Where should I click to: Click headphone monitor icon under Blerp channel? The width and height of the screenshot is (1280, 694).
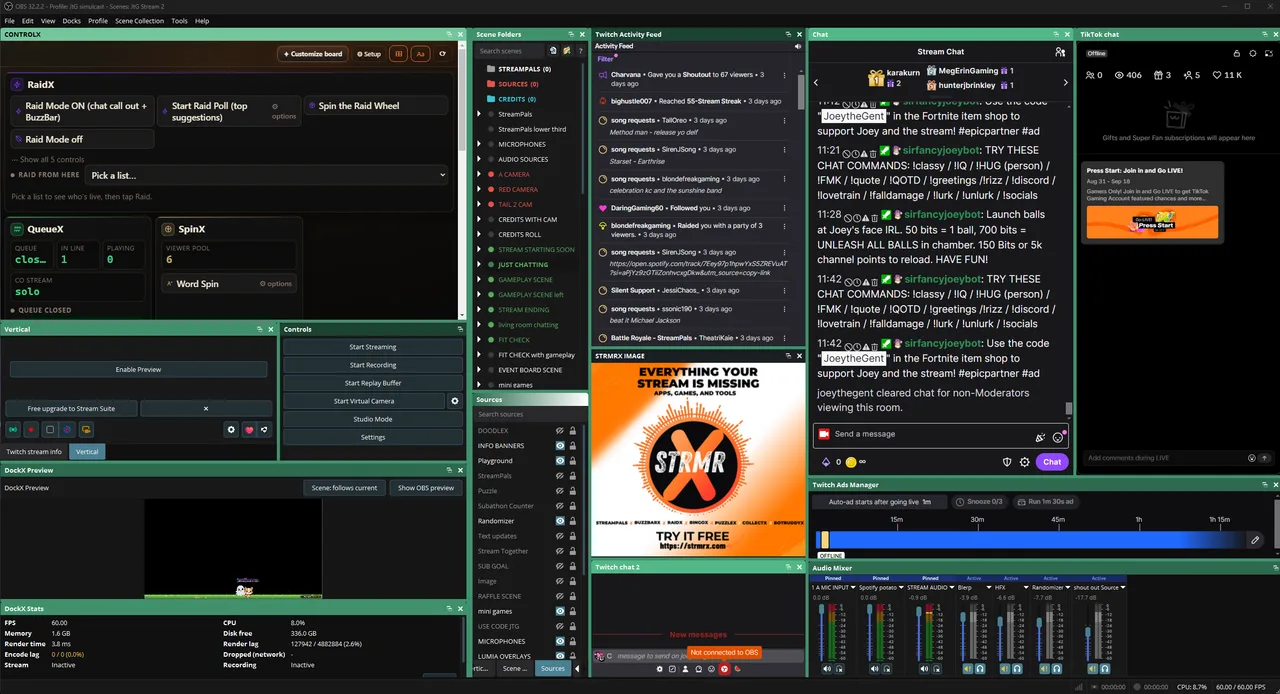(x=980, y=669)
